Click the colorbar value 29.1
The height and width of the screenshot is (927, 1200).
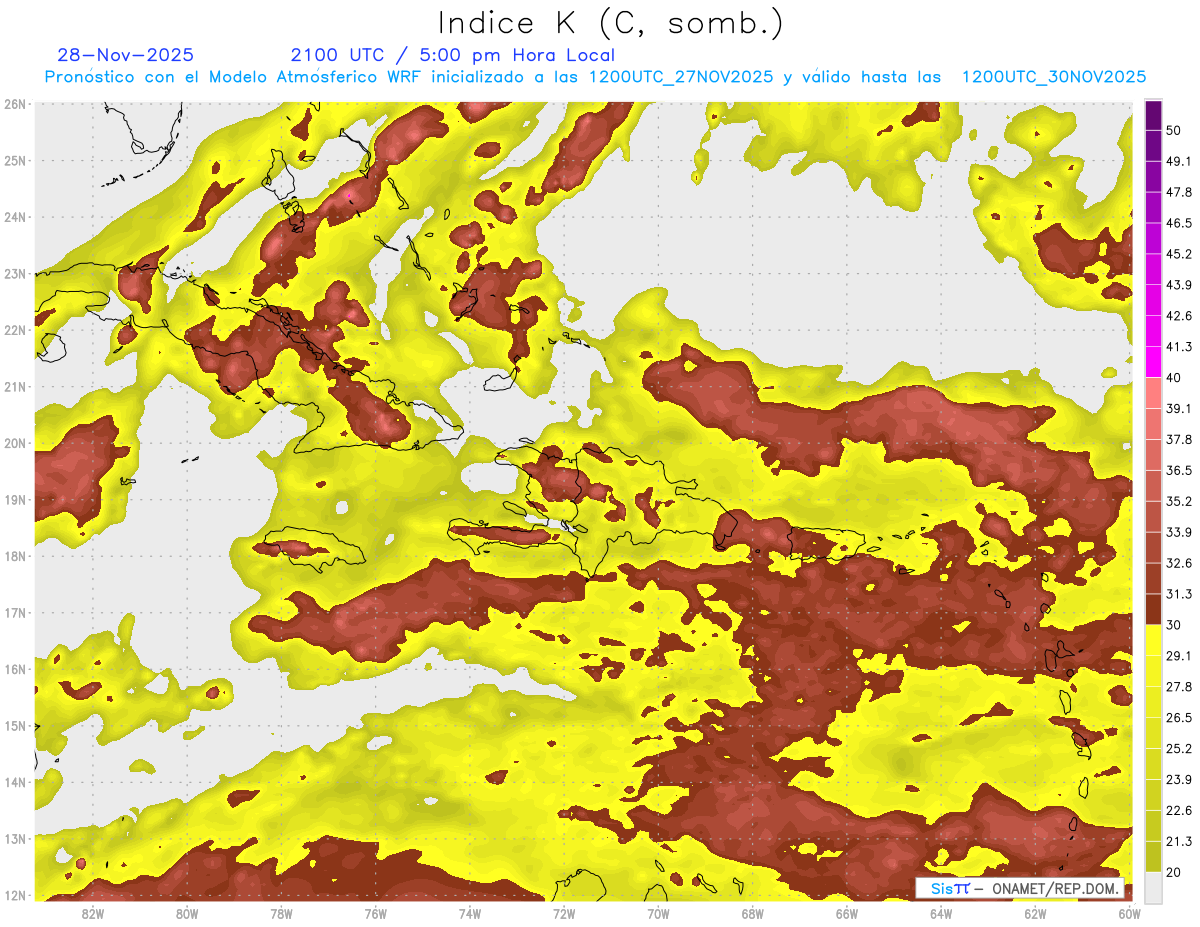click(1179, 656)
